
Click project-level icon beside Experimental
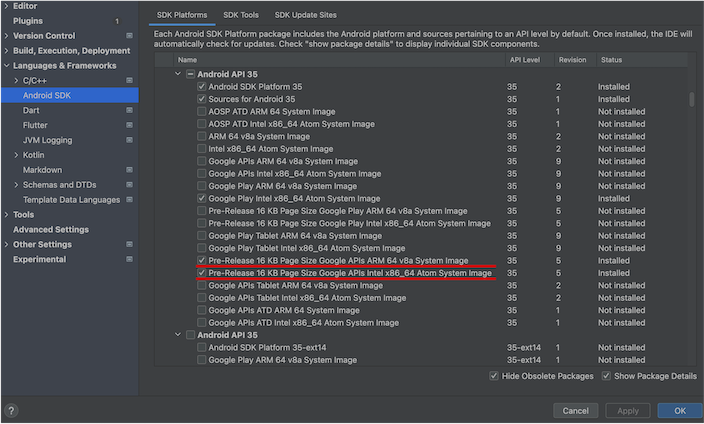point(129,259)
